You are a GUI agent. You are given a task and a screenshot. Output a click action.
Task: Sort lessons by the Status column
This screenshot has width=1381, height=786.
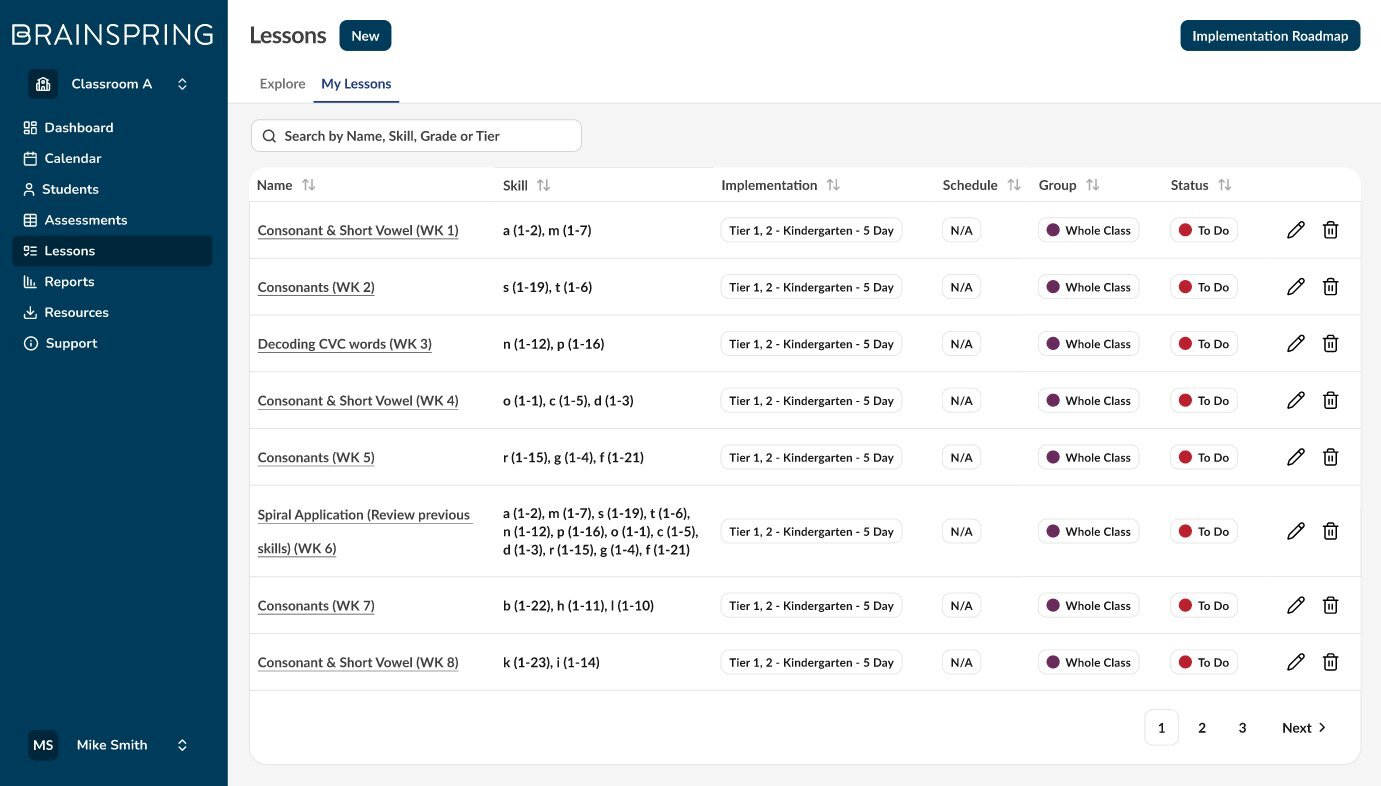click(x=1225, y=186)
